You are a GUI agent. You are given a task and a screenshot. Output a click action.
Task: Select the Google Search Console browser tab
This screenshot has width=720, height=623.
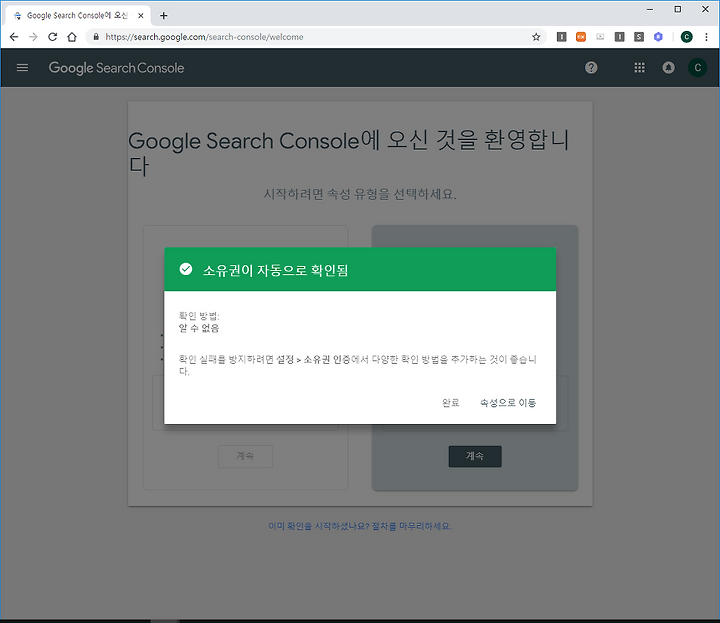coord(78,16)
